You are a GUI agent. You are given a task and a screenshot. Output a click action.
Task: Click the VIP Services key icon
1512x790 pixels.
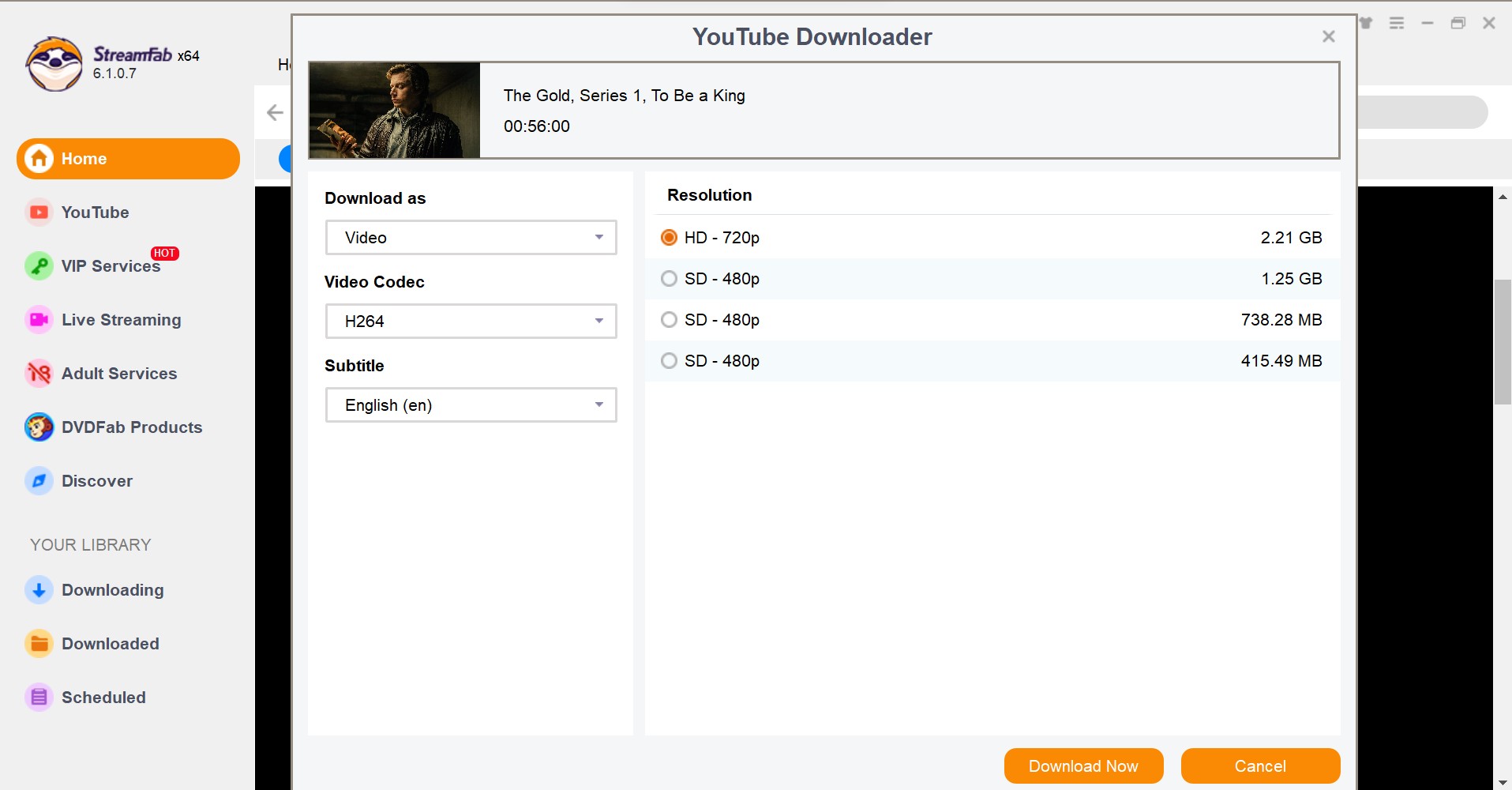[39, 266]
